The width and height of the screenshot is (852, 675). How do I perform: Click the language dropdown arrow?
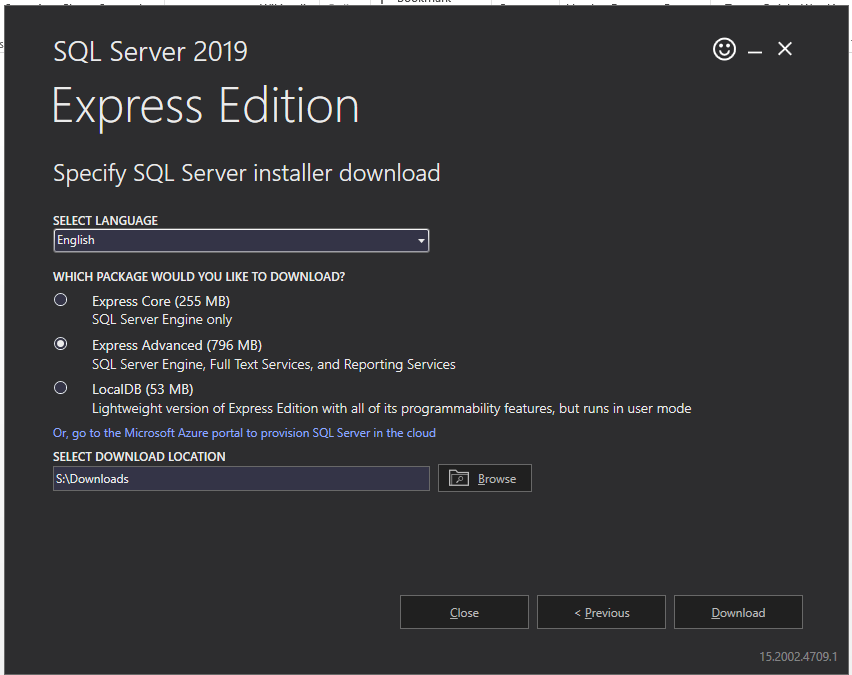click(421, 241)
